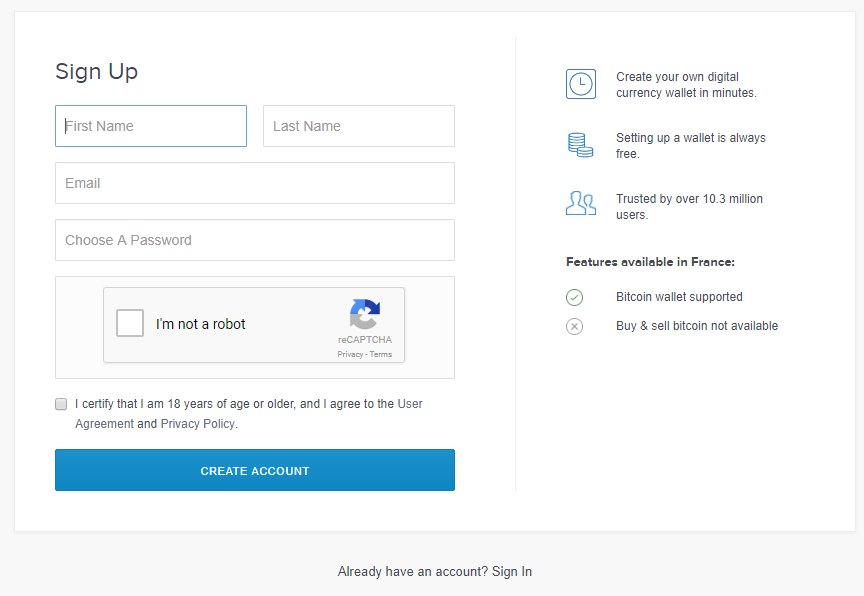The height and width of the screenshot is (596, 864).
Task: Open reCAPTCHA Privacy link
Action: pyautogui.click(x=350, y=354)
